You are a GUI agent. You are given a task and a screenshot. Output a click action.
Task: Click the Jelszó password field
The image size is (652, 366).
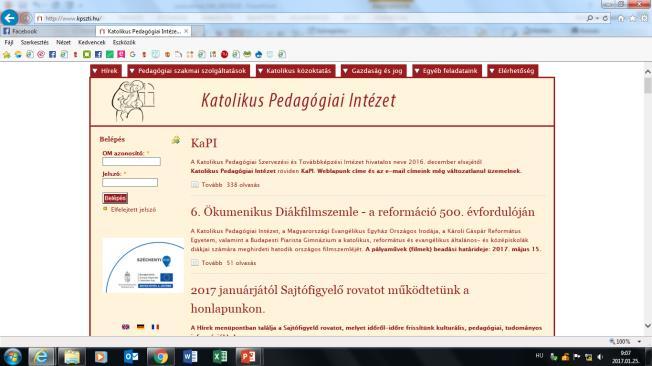pyautogui.click(x=130, y=182)
